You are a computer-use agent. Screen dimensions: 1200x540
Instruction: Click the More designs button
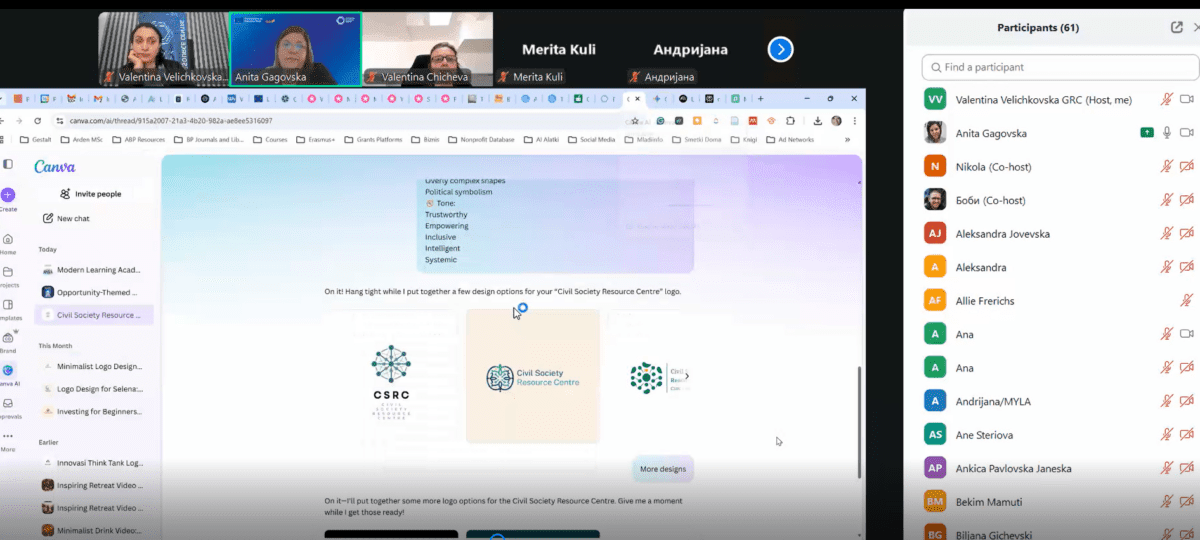[x=663, y=469]
